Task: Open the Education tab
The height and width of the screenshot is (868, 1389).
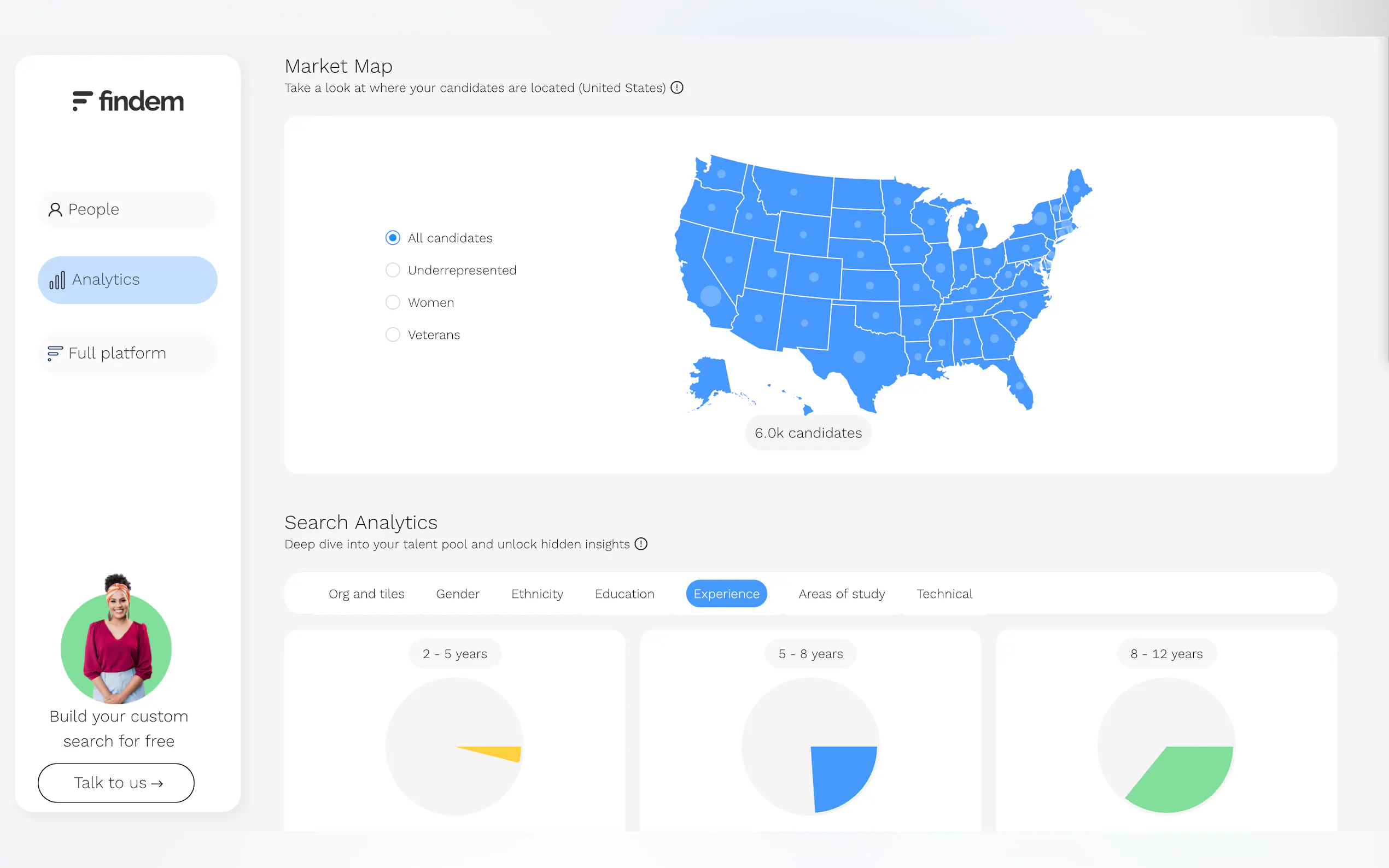Action: click(x=624, y=594)
